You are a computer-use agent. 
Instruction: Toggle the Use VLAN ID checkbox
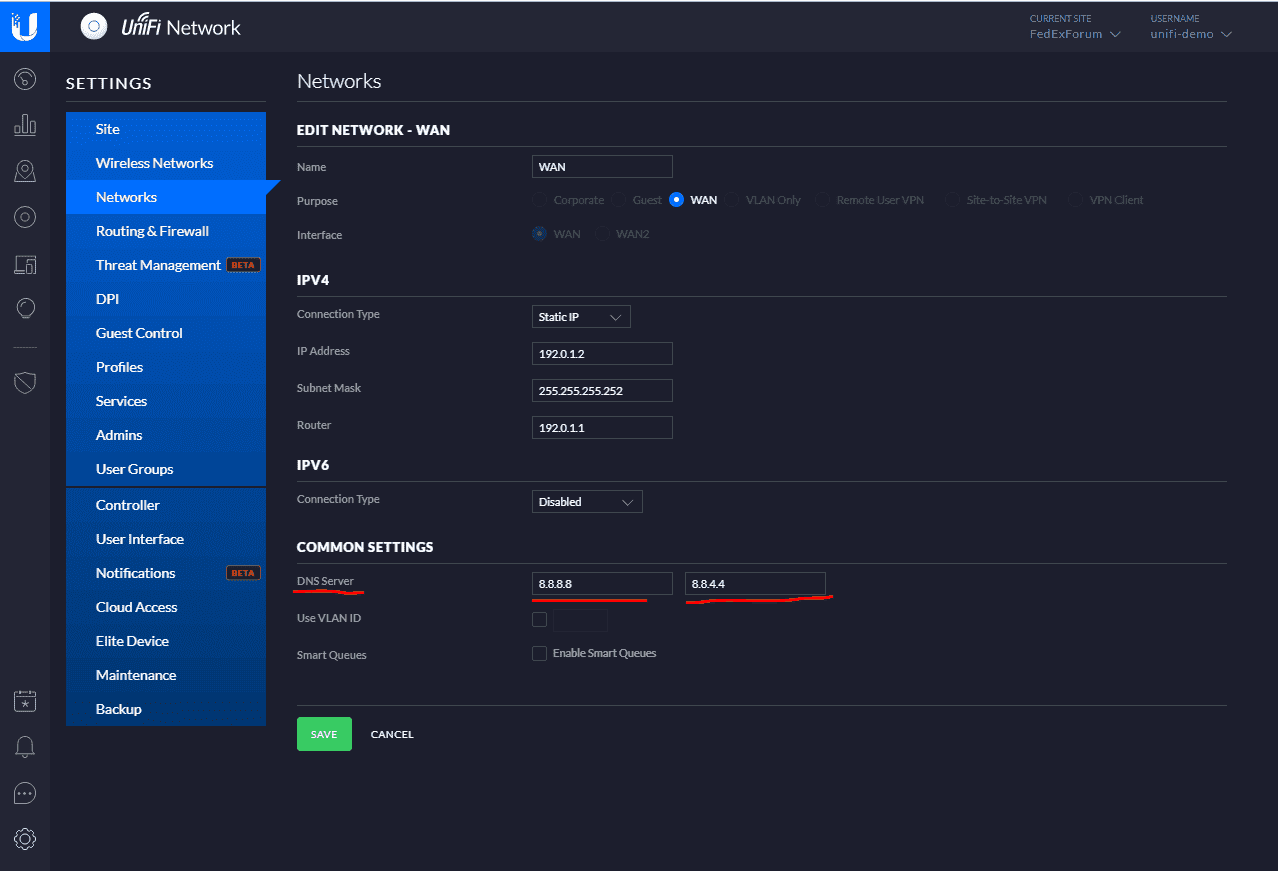pos(540,619)
